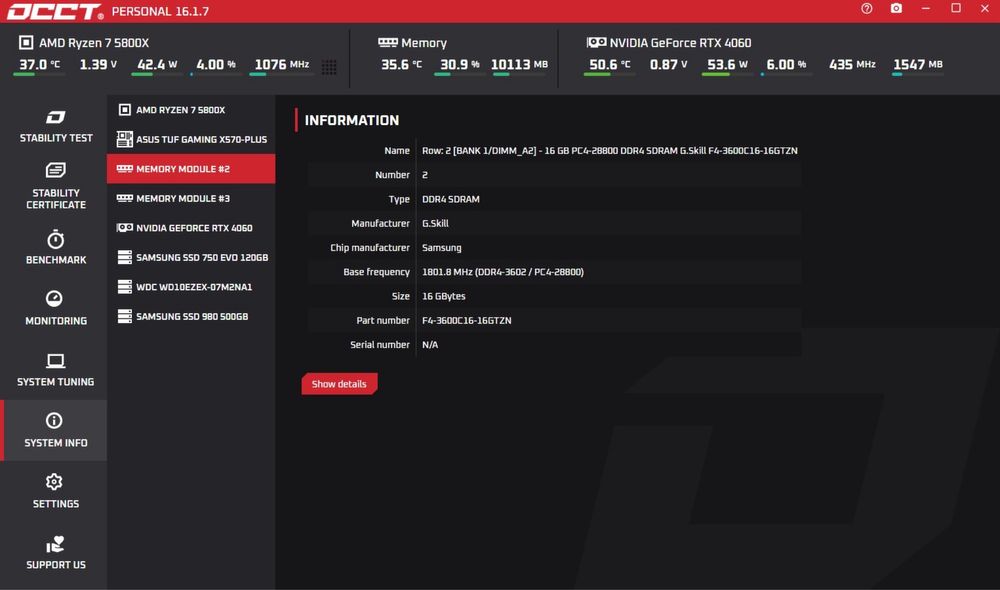The width and height of the screenshot is (1000, 590).
Task: Select ASUS TUF Gaming X570-Plus motherboard
Action: pyautogui.click(x=191, y=139)
